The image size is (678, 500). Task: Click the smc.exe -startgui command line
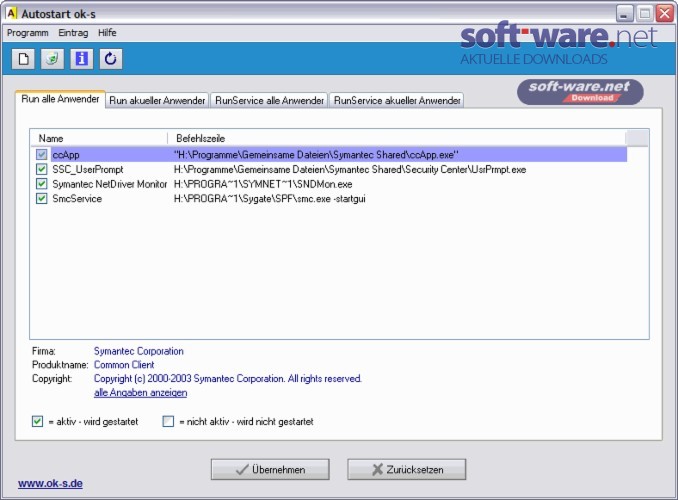tap(269, 199)
